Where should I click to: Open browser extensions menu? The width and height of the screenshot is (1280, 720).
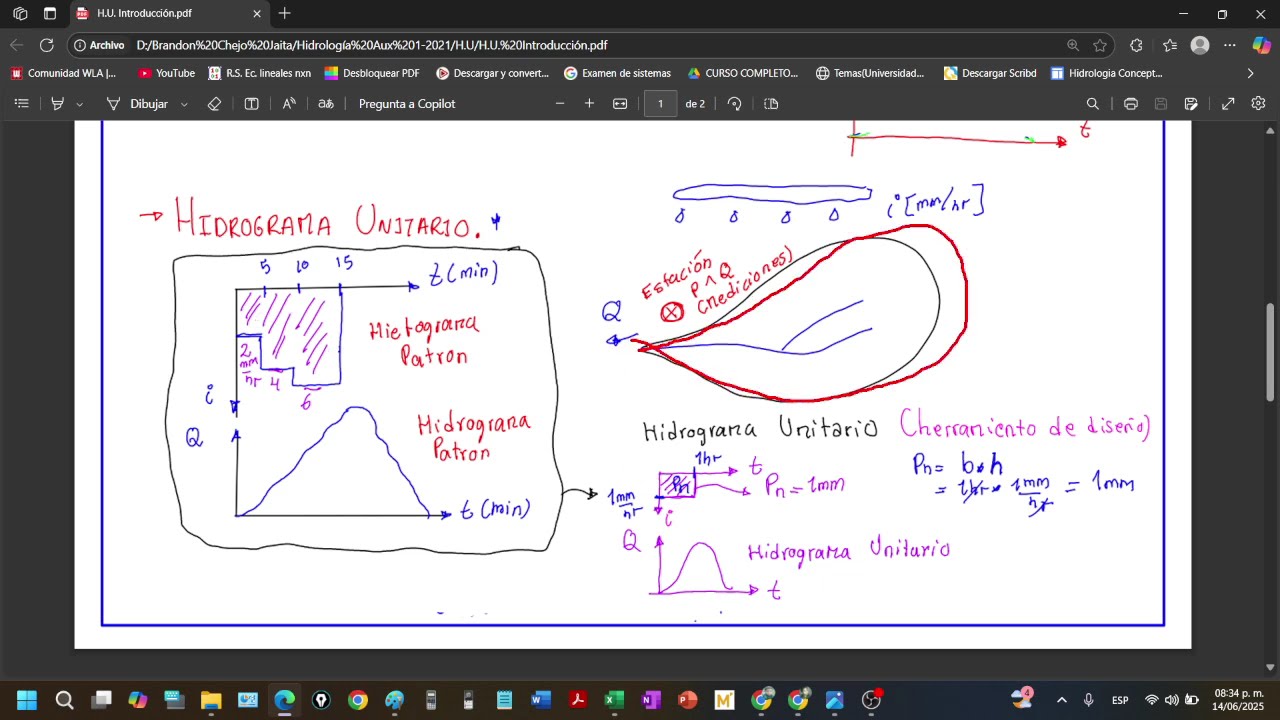coord(1136,45)
